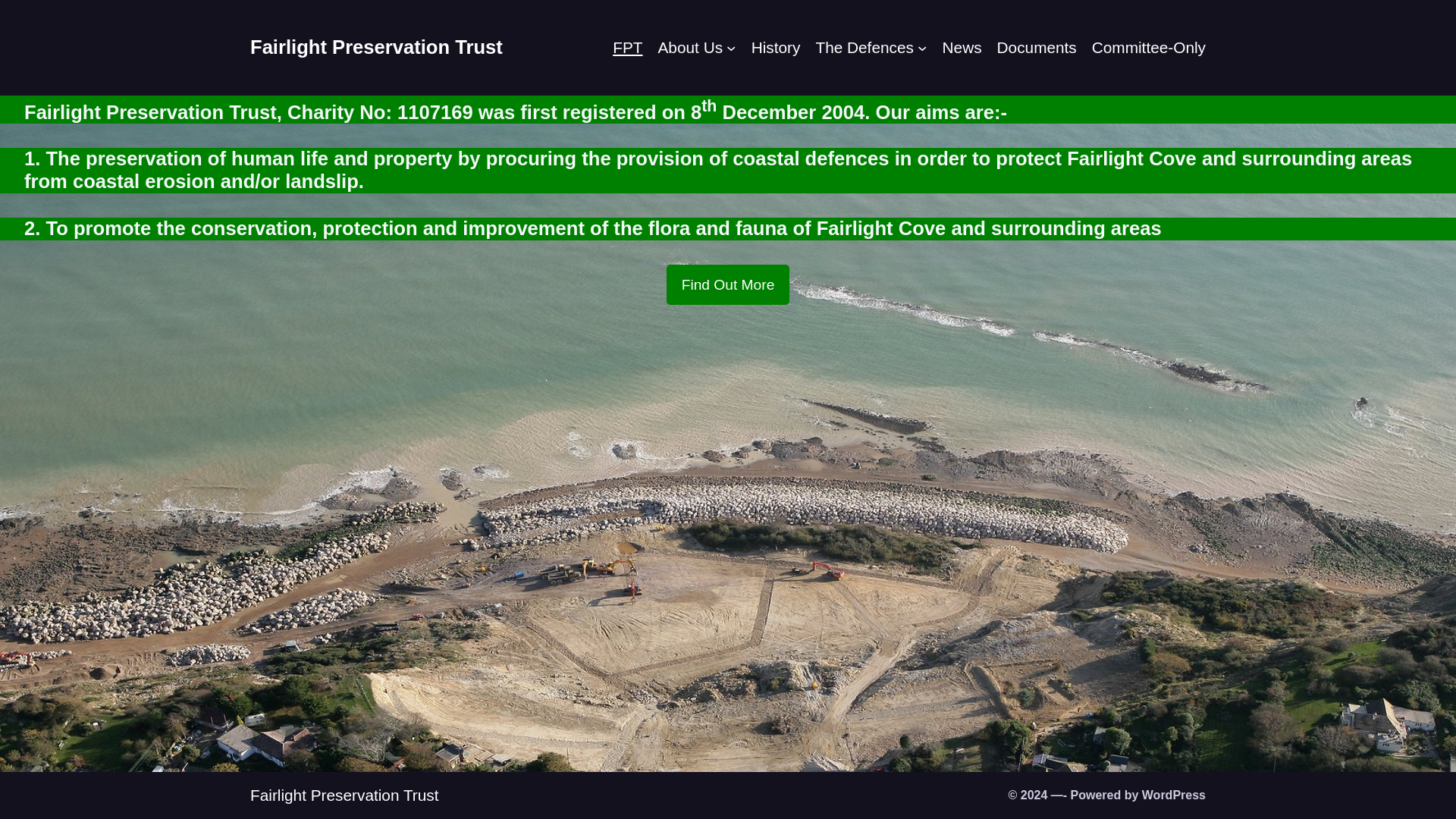Viewport: 1456px width, 819px height.
Task: Open the About Us menu link
Action: (690, 48)
